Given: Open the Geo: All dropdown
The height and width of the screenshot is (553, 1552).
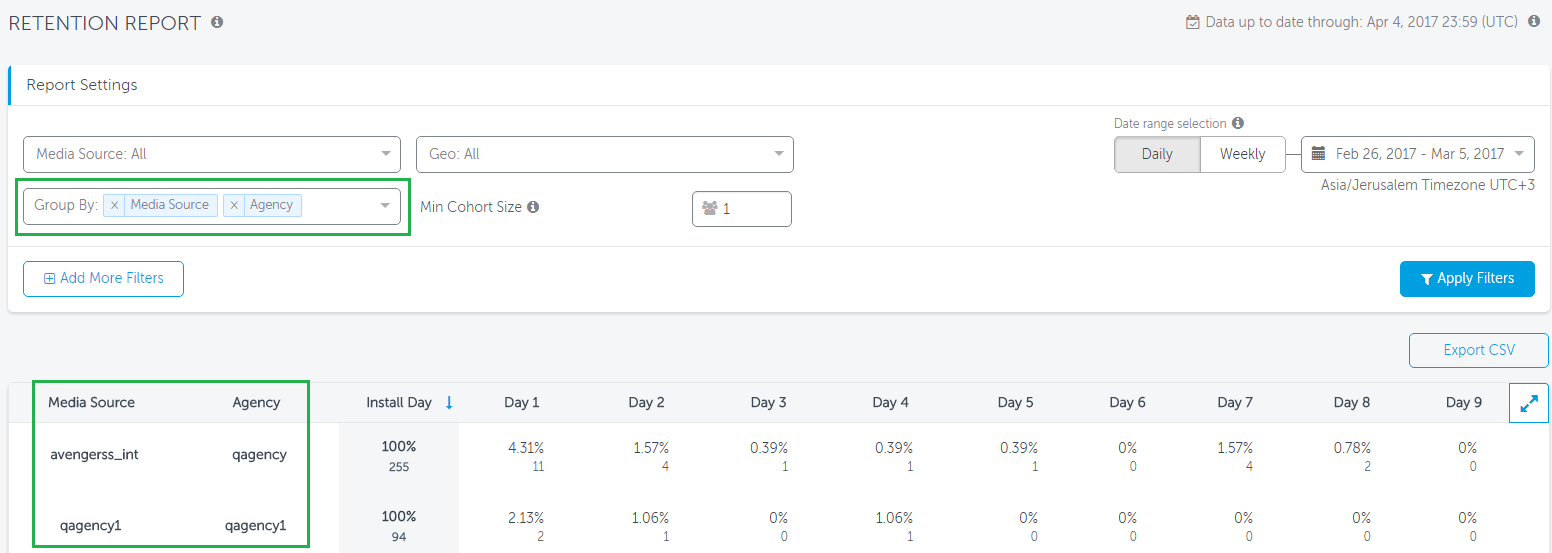Looking at the screenshot, I should tap(604, 154).
